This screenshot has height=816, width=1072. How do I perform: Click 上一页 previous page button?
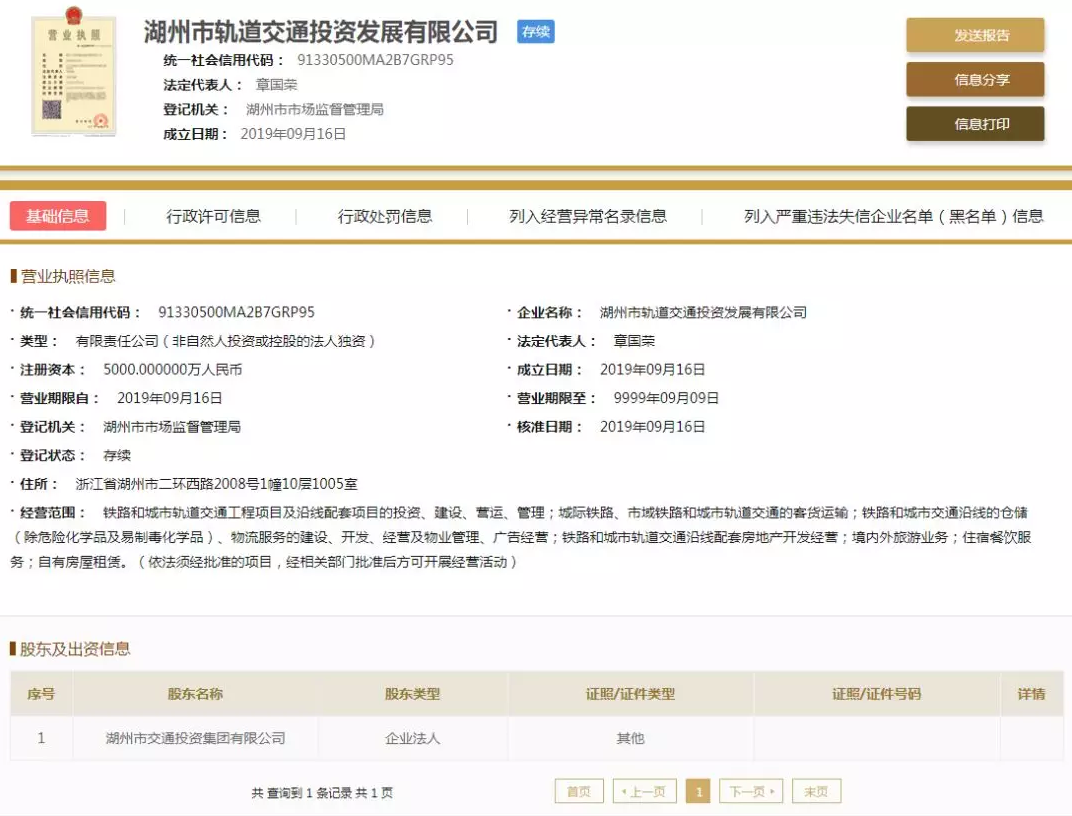(x=644, y=791)
